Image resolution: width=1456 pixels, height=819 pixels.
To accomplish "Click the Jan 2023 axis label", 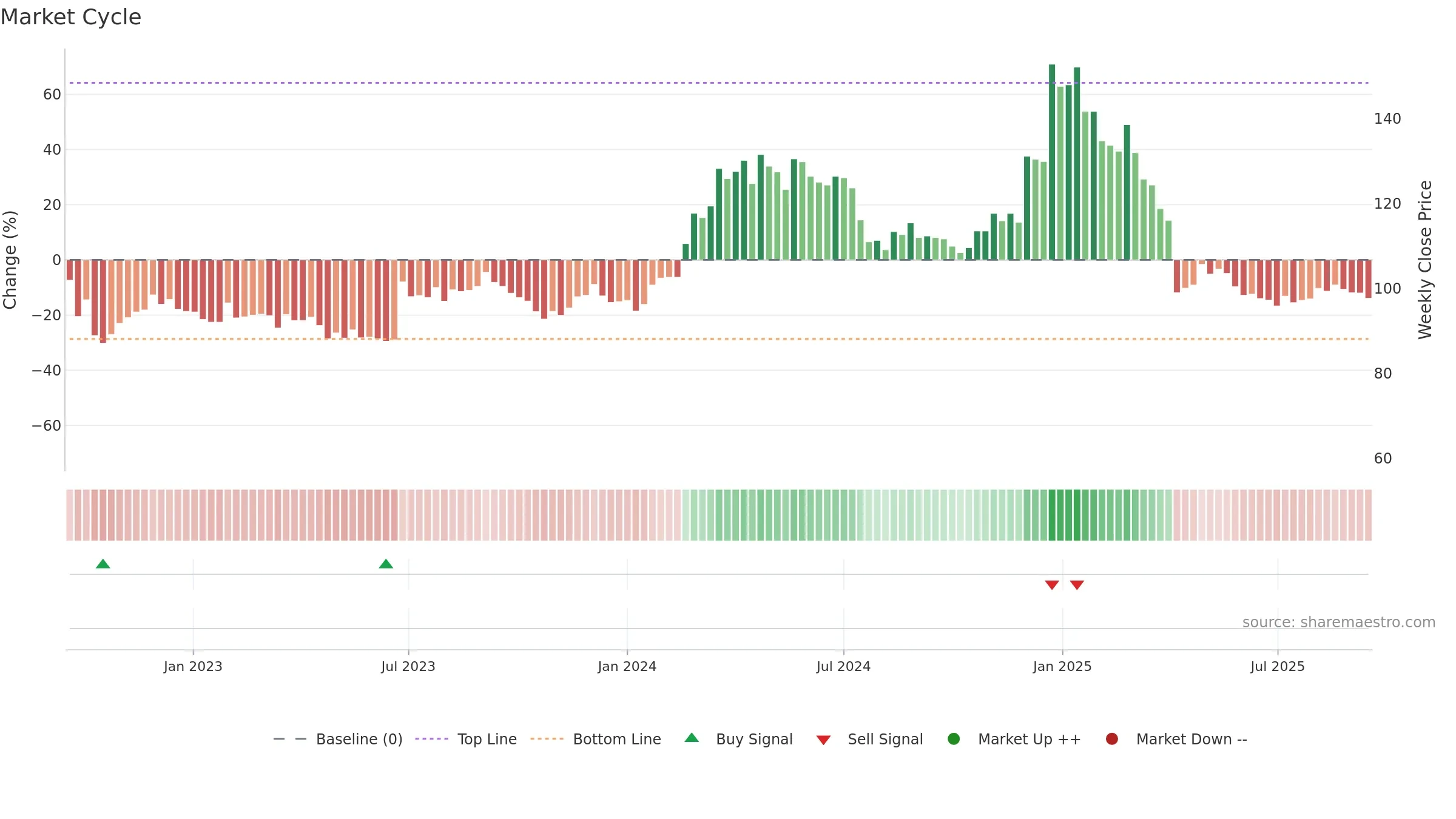I will click(x=193, y=667).
